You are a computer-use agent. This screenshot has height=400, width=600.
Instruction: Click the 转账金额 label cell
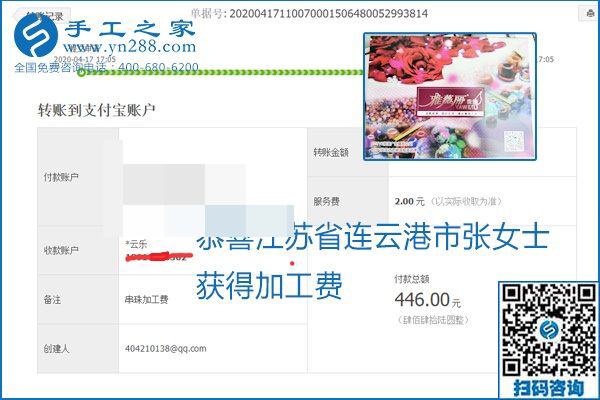(x=347, y=152)
